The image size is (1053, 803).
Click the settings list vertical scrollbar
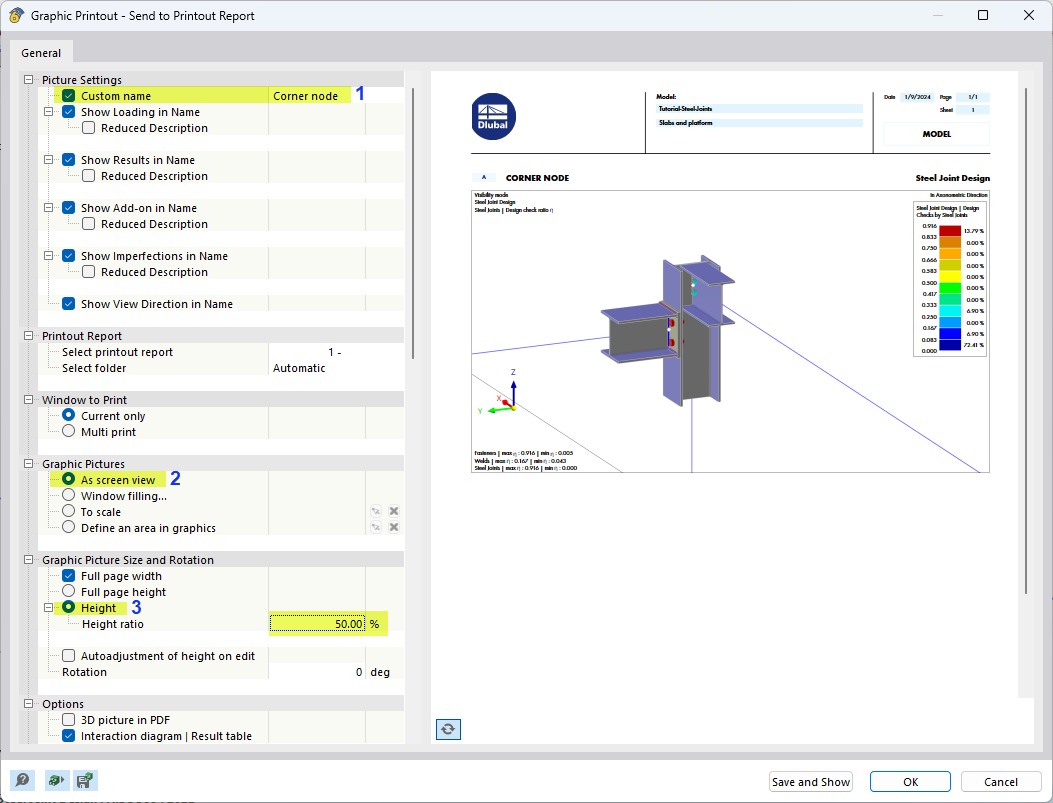(413, 223)
